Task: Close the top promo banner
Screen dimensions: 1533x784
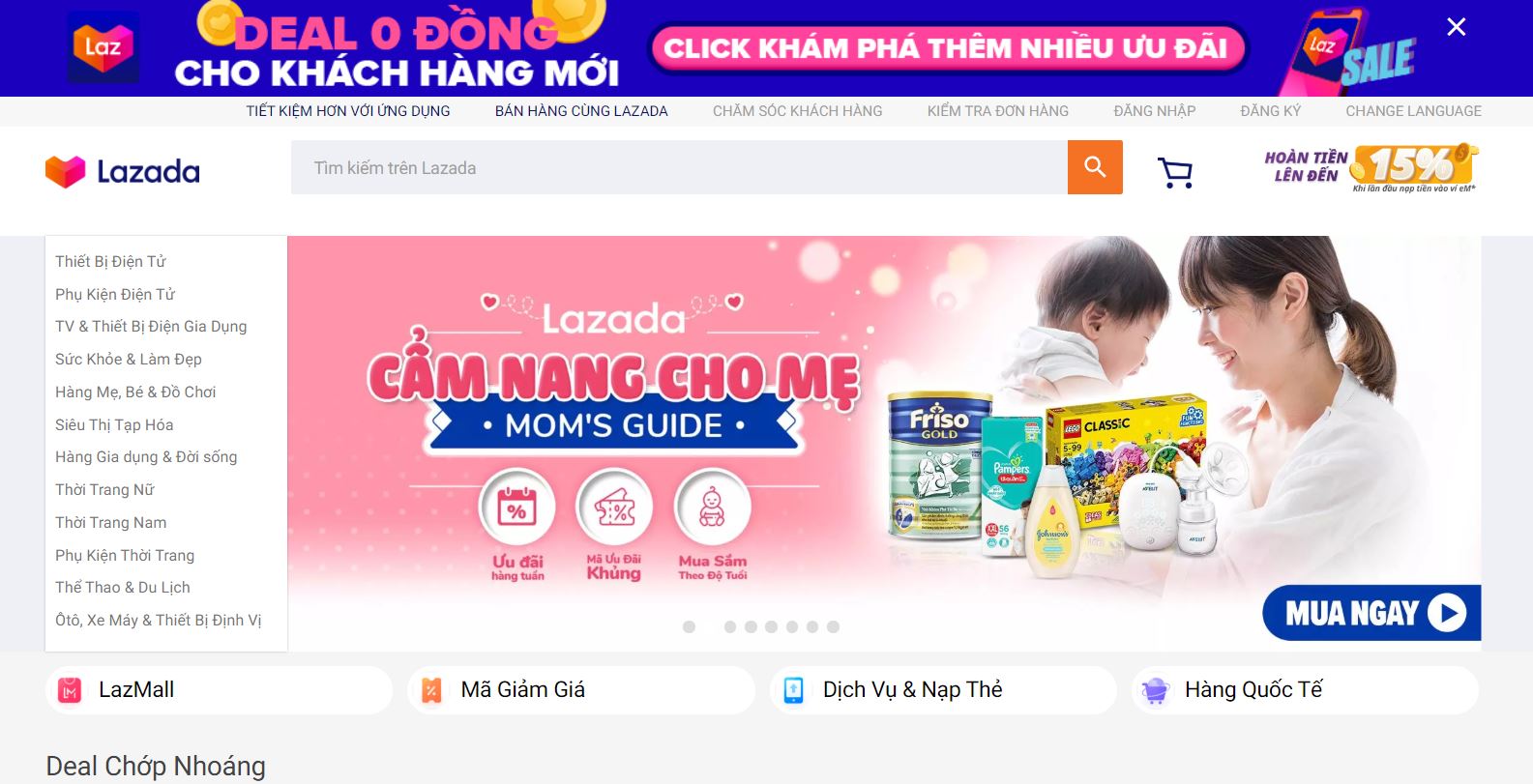Action: tap(1456, 27)
